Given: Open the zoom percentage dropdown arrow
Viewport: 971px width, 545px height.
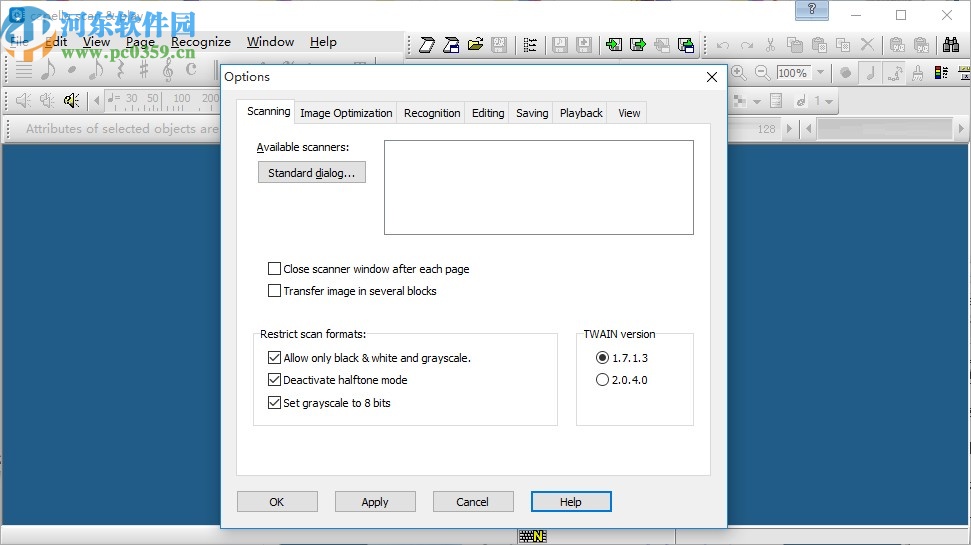Looking at the screenshot, I should coord(821,72).
